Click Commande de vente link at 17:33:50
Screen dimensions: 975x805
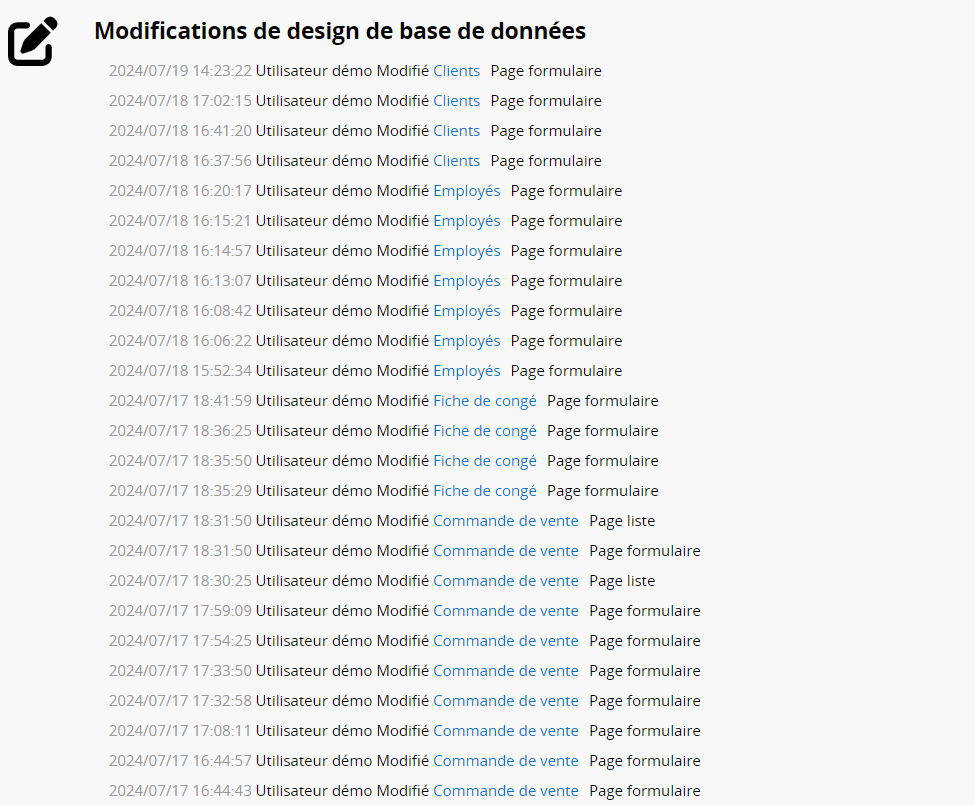point(505,671)
